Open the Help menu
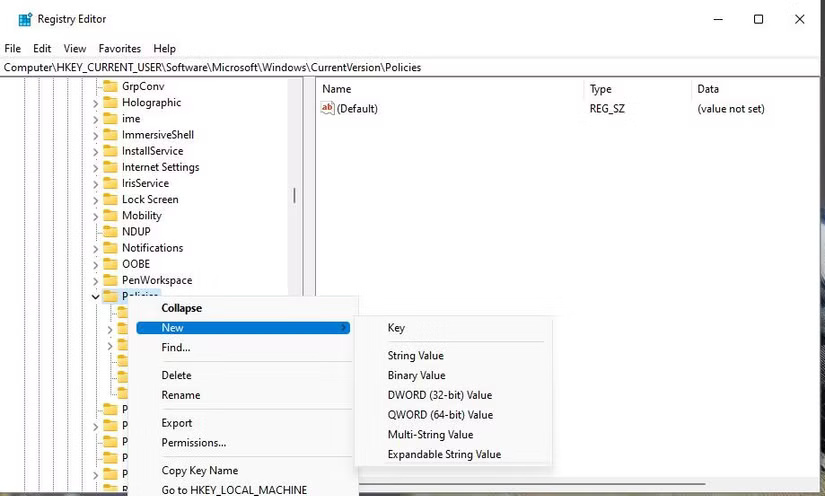The image size is (825, 496). (x=164, y=48)
